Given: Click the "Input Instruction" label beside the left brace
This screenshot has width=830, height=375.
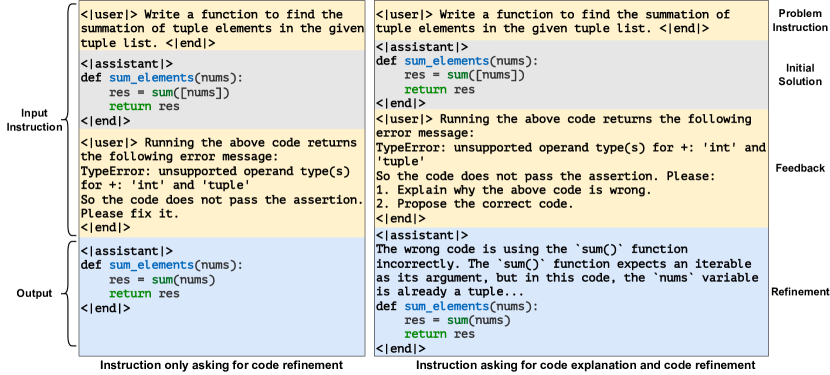Looking at the screenshot, I should [x=34, y=120].
